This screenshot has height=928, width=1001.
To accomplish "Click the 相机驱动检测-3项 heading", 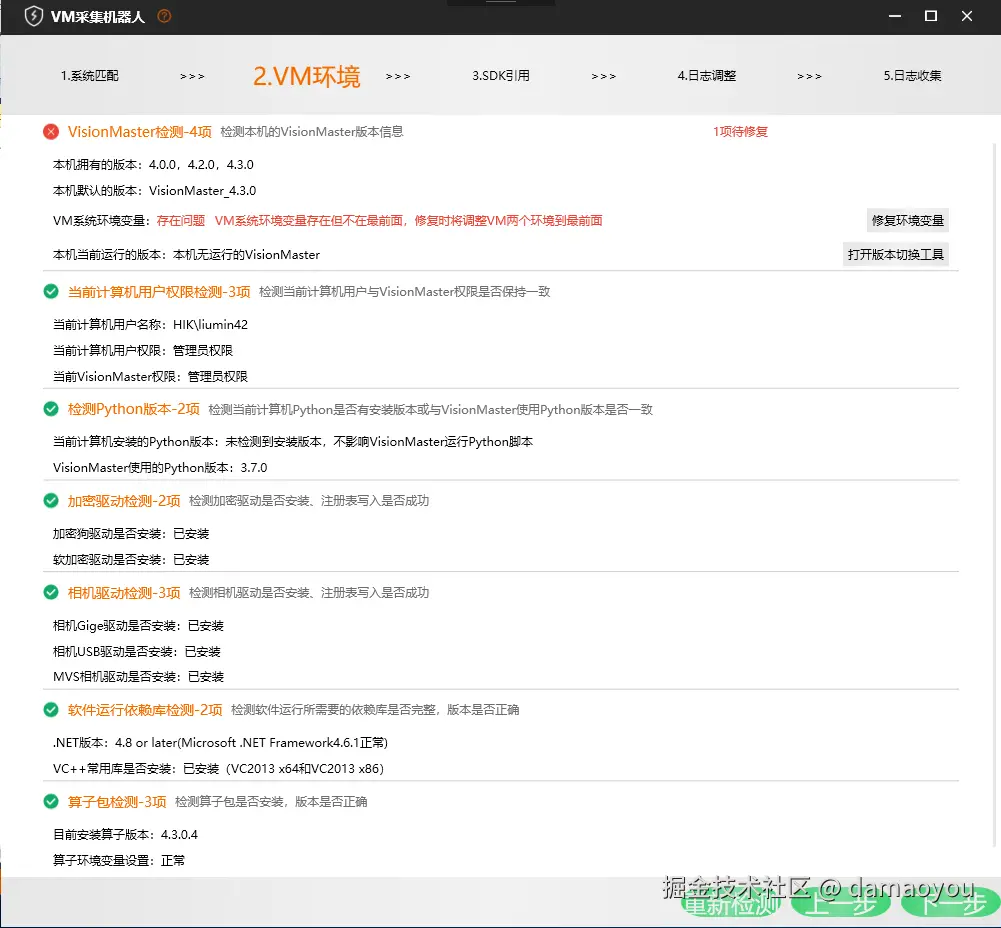I will 124,593.
